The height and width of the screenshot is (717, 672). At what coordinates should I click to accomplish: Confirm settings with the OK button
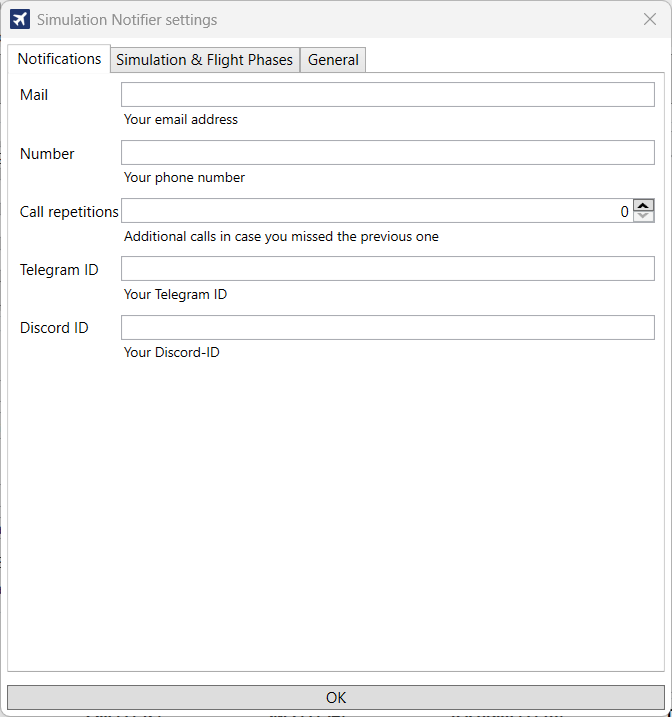[x=336, y=698]
